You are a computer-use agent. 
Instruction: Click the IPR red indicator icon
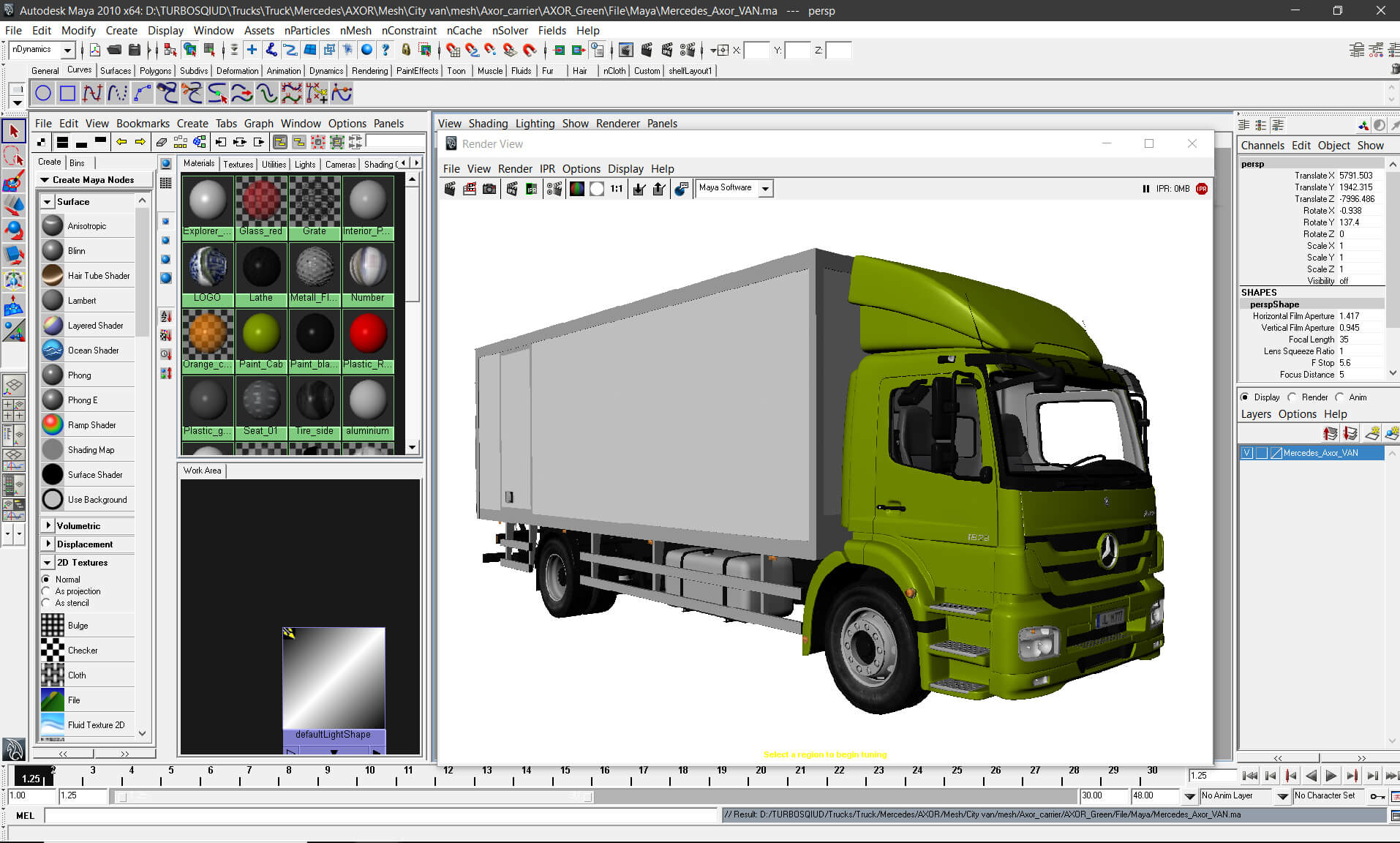point(1202,189)
